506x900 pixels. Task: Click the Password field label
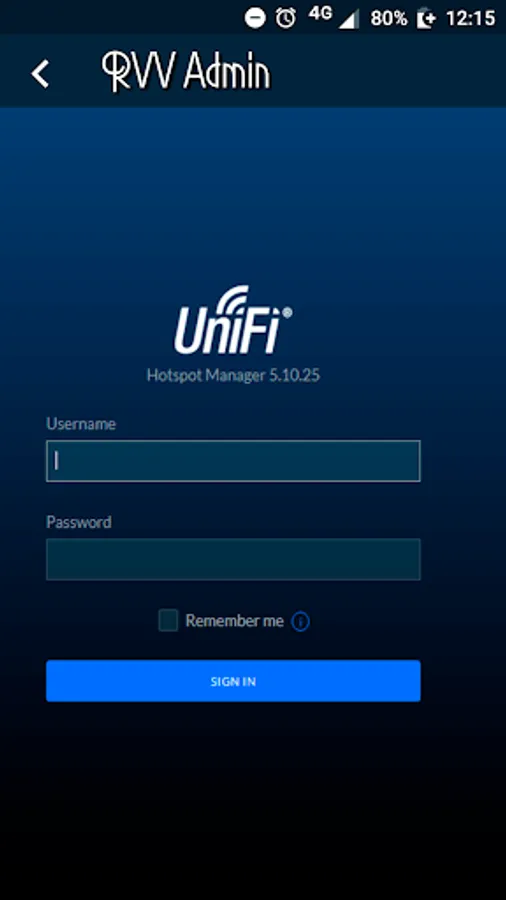[79, 522]
